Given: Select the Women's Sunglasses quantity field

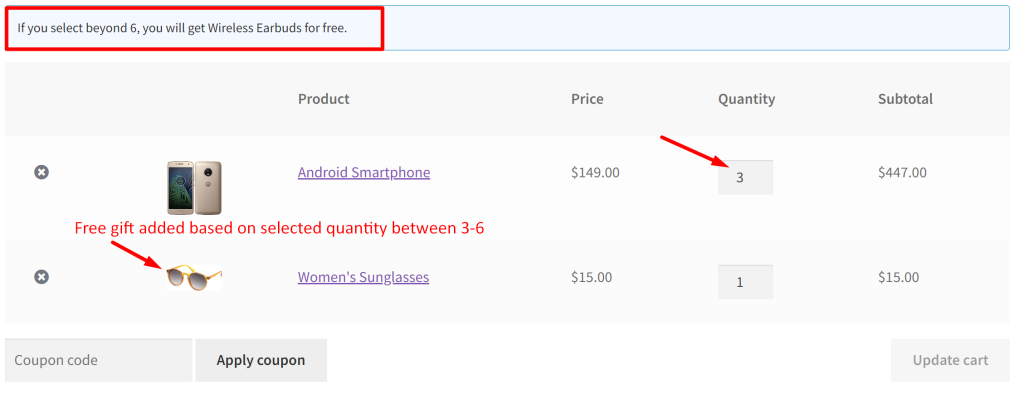Looking at the screenshot, I should coord(745,282).
